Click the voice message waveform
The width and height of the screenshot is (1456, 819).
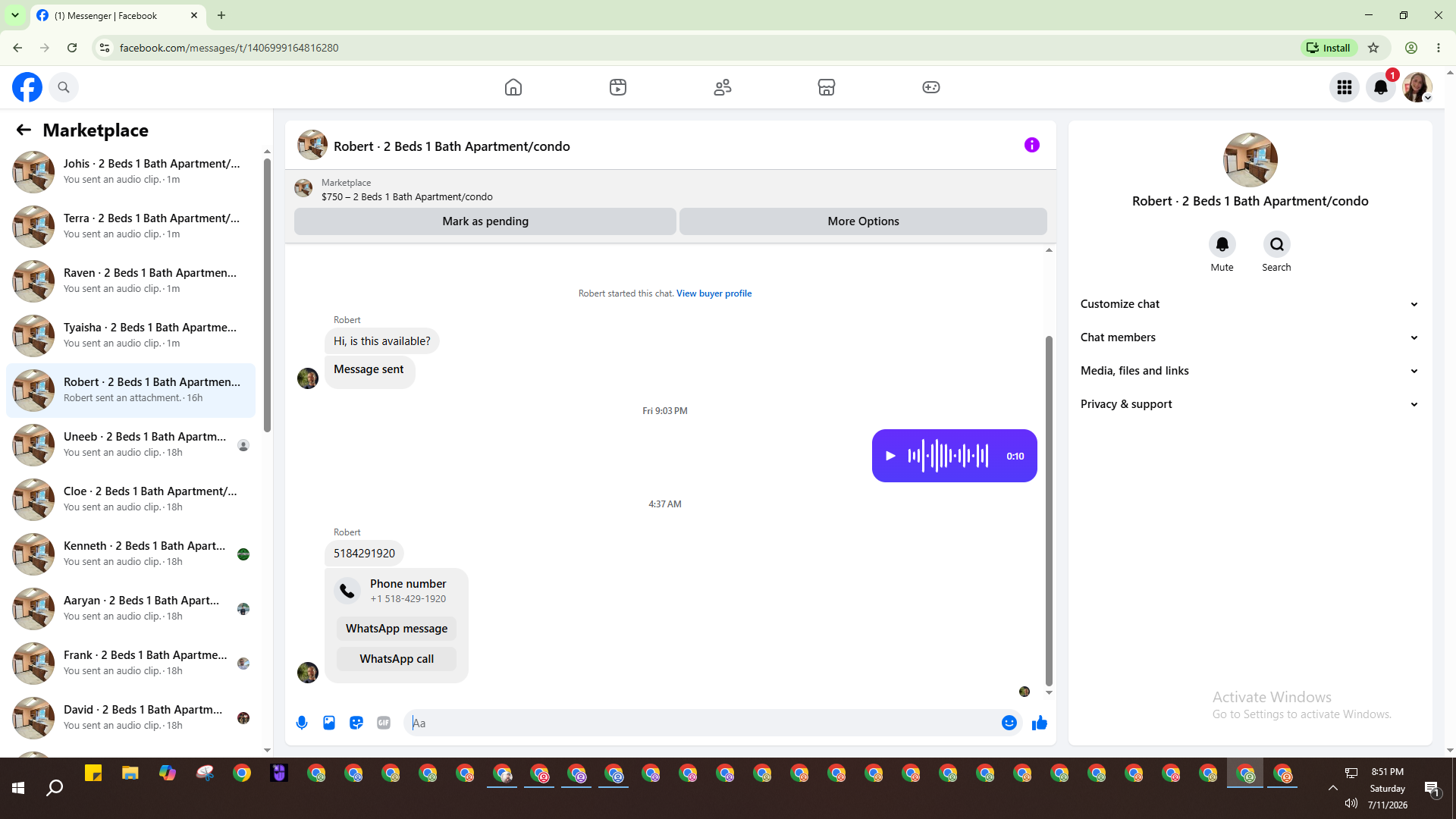(949, 456)
